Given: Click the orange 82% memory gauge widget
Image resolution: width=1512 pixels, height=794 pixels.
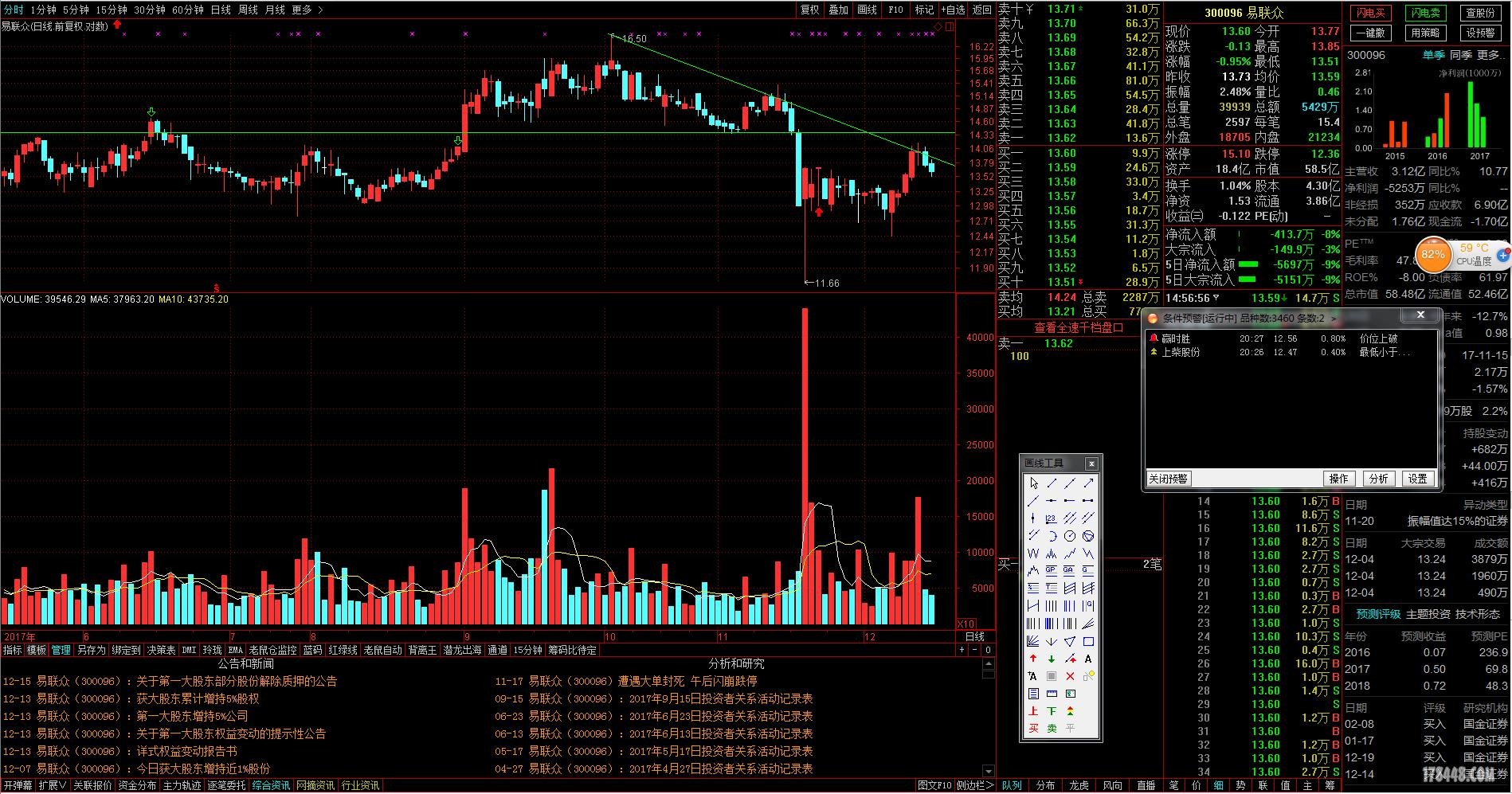Looking at the screenshot, I should pos(1432,255).
